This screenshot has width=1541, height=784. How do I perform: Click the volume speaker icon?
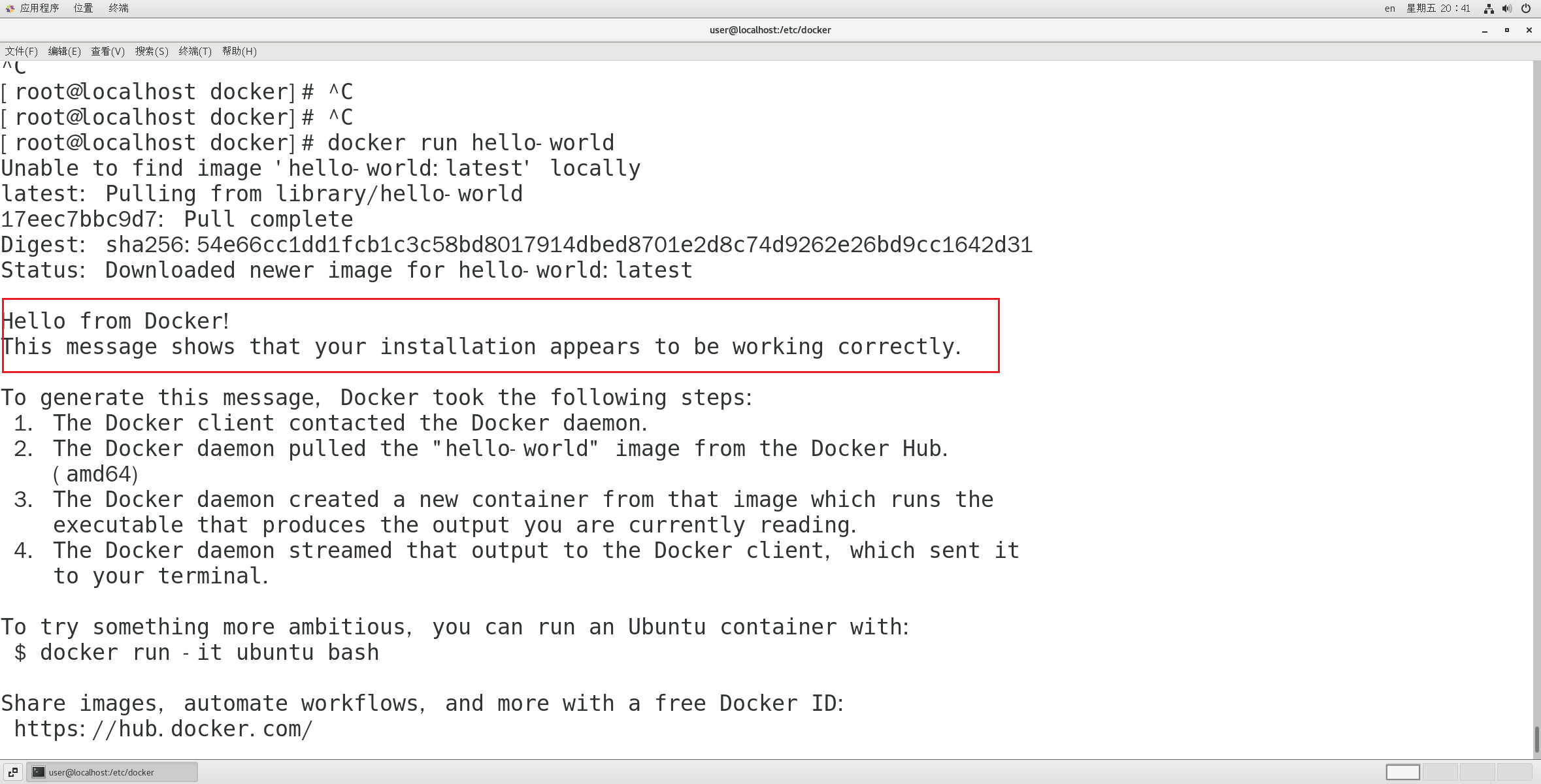tap(1507, 8)
